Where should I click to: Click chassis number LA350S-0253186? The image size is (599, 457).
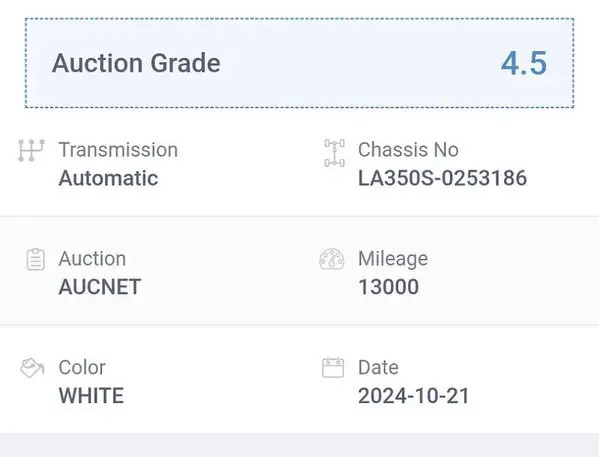(442, 178)
